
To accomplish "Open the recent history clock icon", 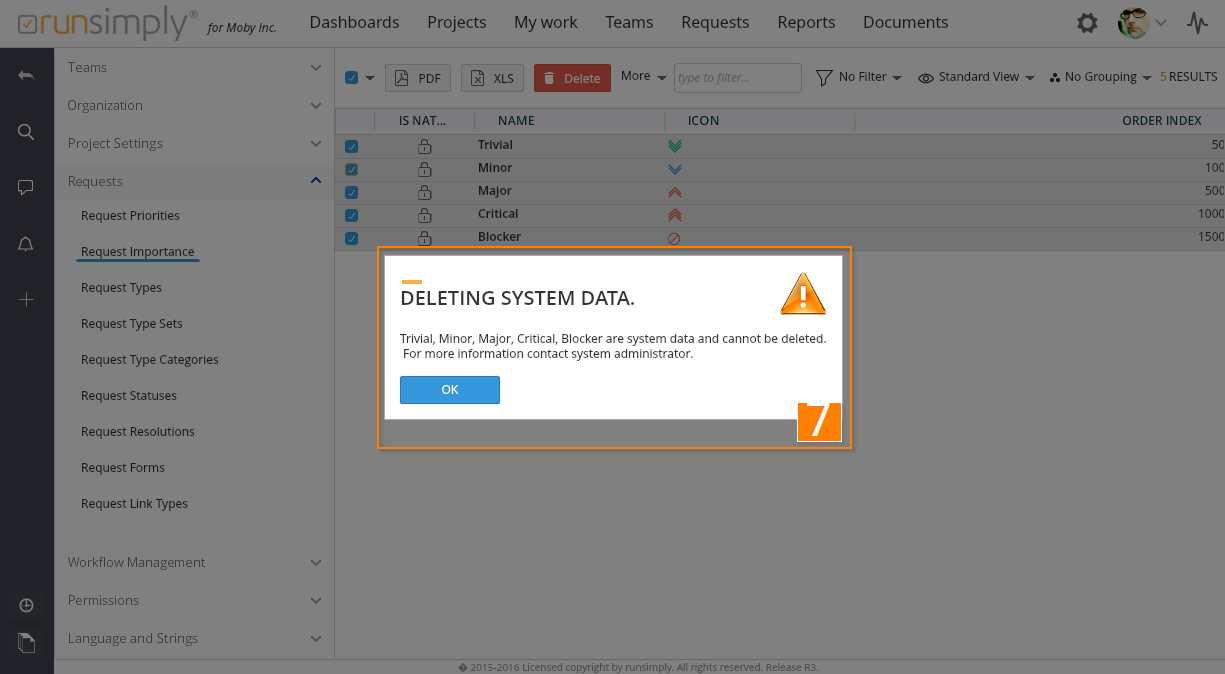I will pyautogui.click(x=26, y=605).
